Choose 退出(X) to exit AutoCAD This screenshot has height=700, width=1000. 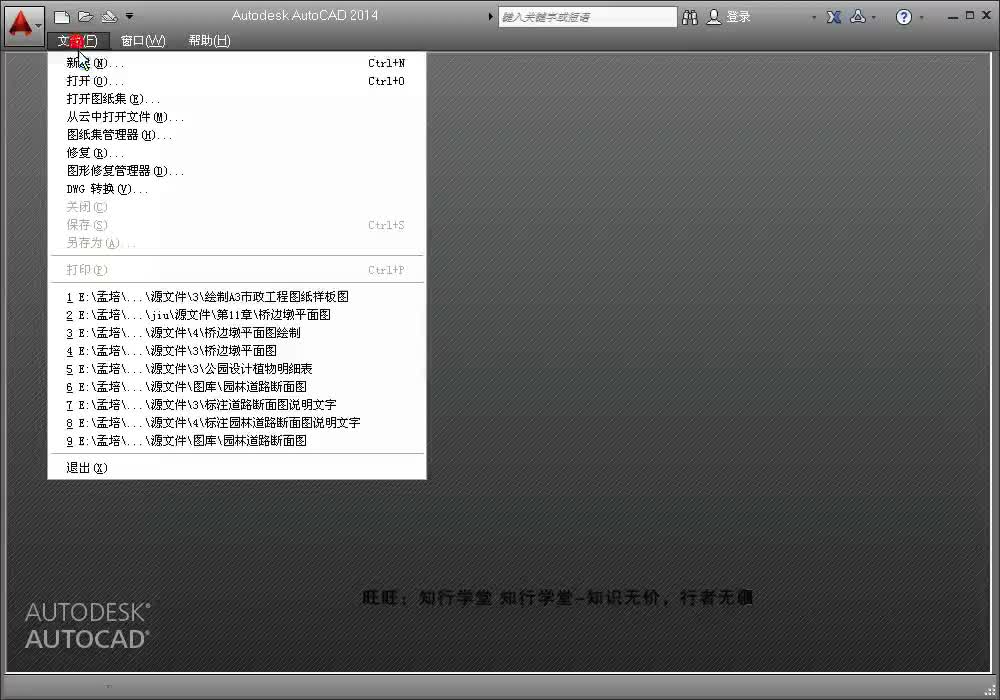[x=237, y=468]
